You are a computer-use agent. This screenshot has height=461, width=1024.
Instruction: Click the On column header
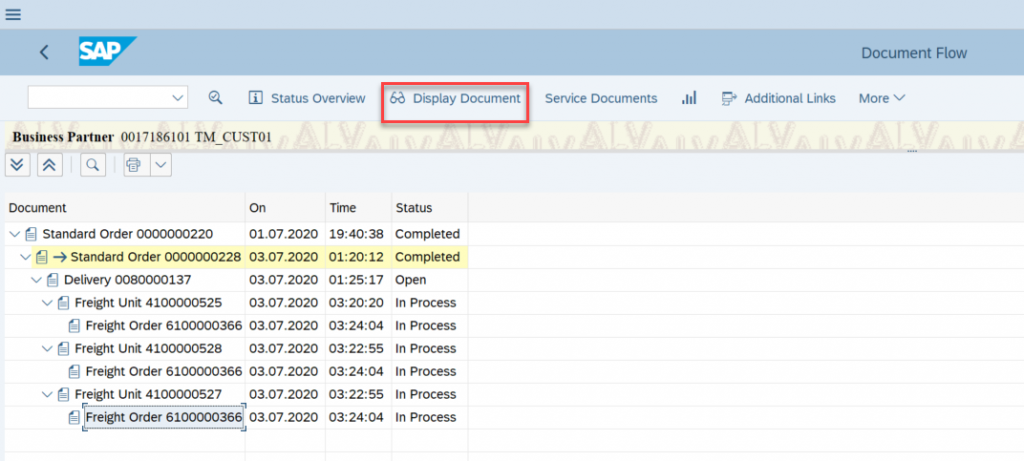pos(285,208)
